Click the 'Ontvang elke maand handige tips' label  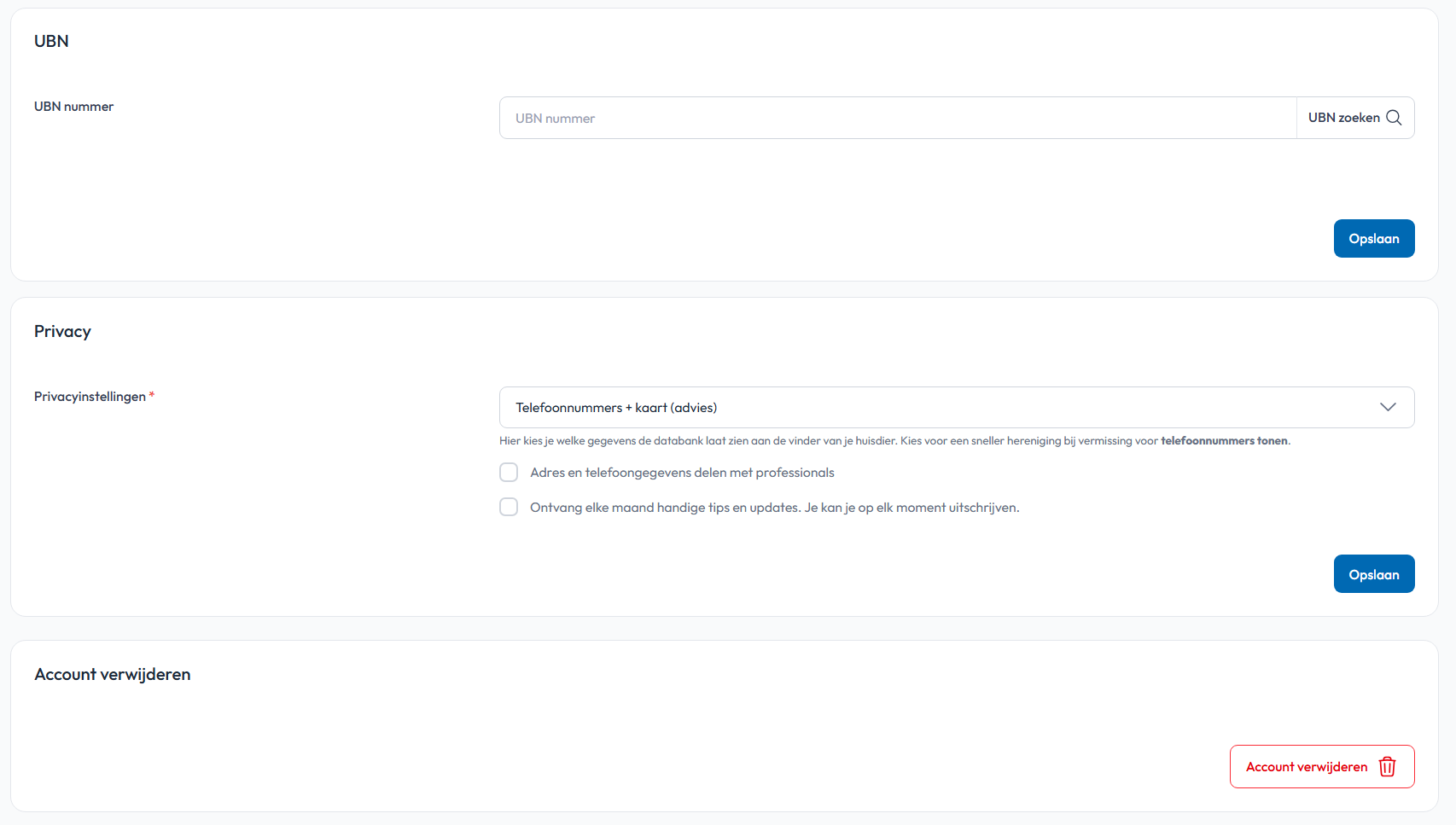point(775,508)
